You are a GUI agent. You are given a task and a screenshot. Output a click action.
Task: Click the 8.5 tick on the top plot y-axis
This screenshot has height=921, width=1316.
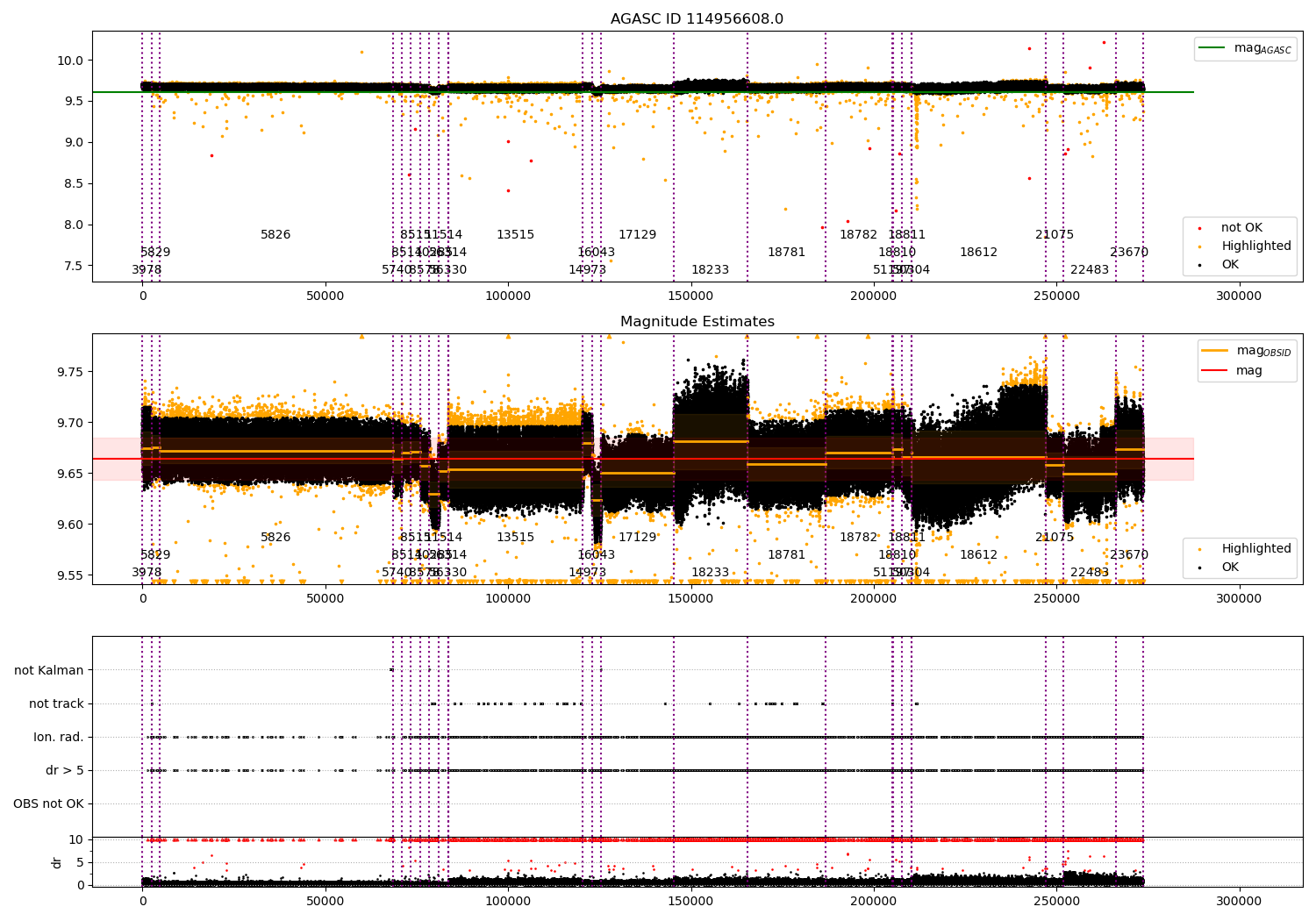pyautogui.click(x=72, y=184)
